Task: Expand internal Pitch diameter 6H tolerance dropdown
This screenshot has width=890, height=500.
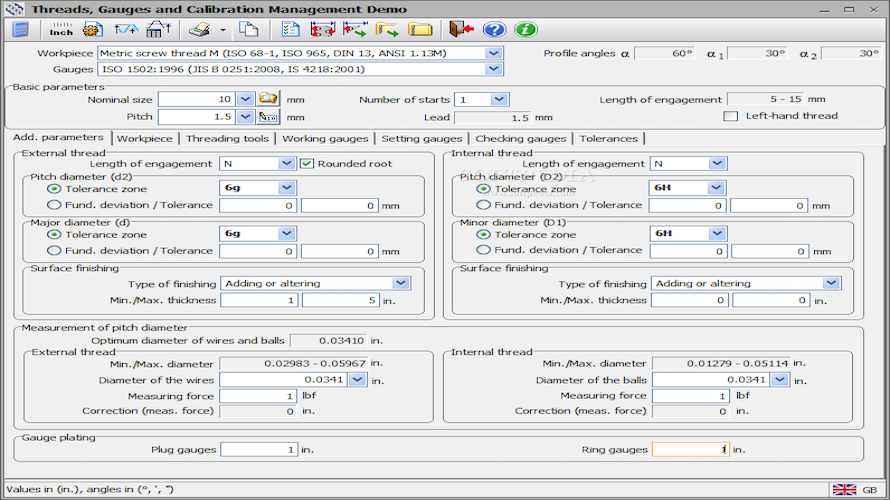Action: 716,187
